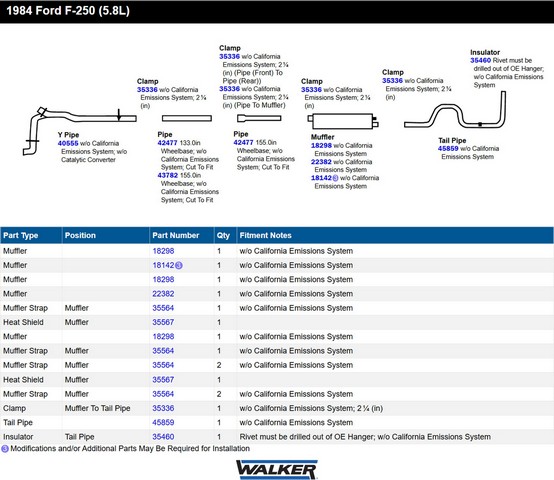Open 35460 in the Insulator table row

(x=163, y=437)
